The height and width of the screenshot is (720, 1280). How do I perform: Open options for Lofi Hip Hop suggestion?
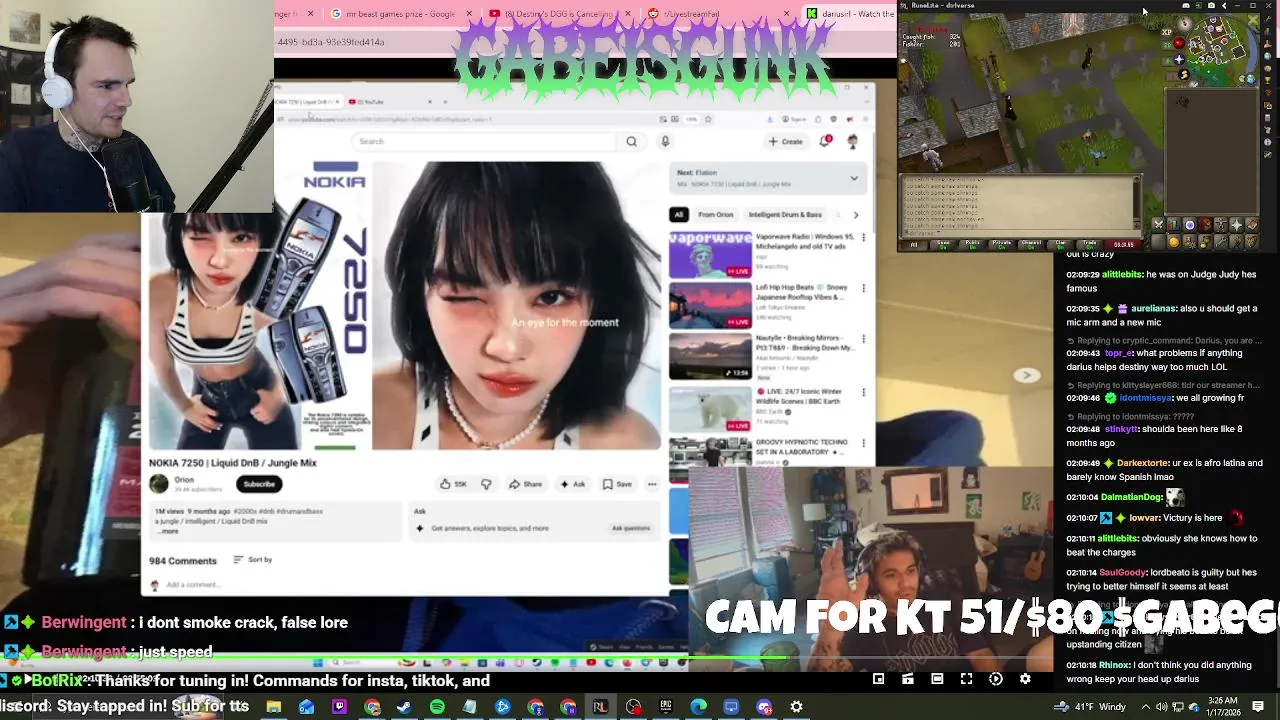[x=864, y=289]
